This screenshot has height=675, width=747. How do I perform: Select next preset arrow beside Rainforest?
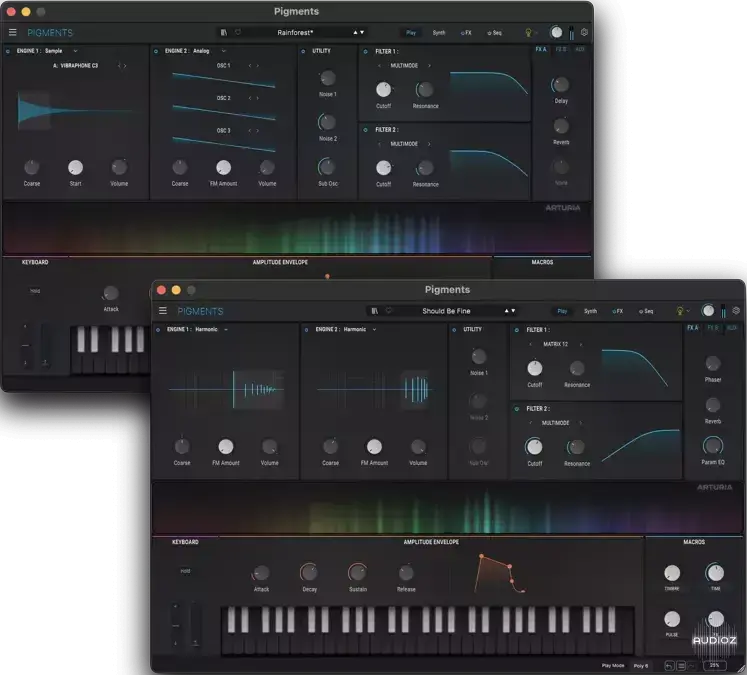click(x=362, y=32)
